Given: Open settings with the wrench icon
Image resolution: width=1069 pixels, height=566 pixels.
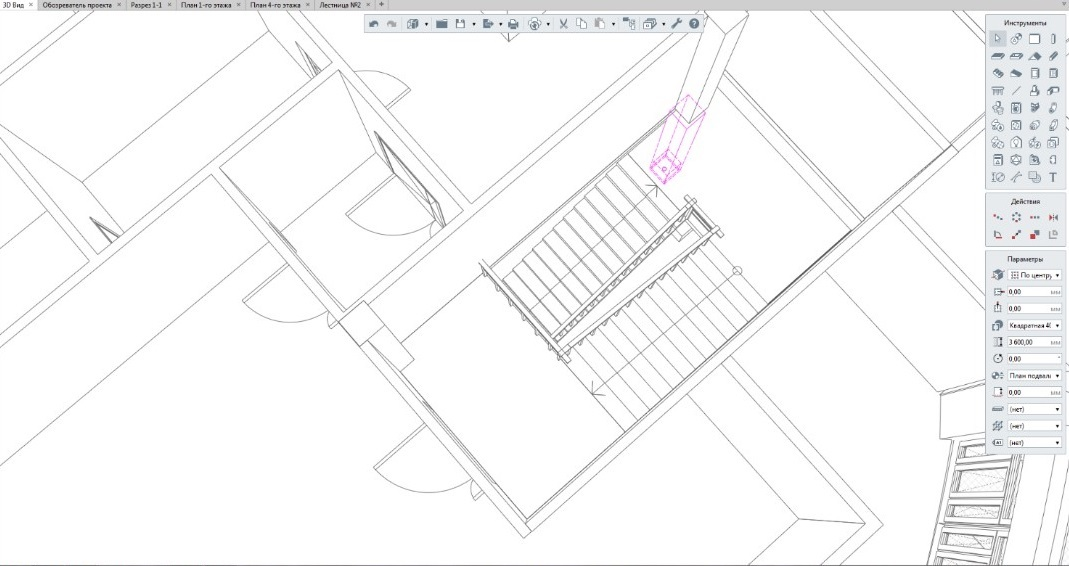Looking at the screenshot, I should point(676,23).
